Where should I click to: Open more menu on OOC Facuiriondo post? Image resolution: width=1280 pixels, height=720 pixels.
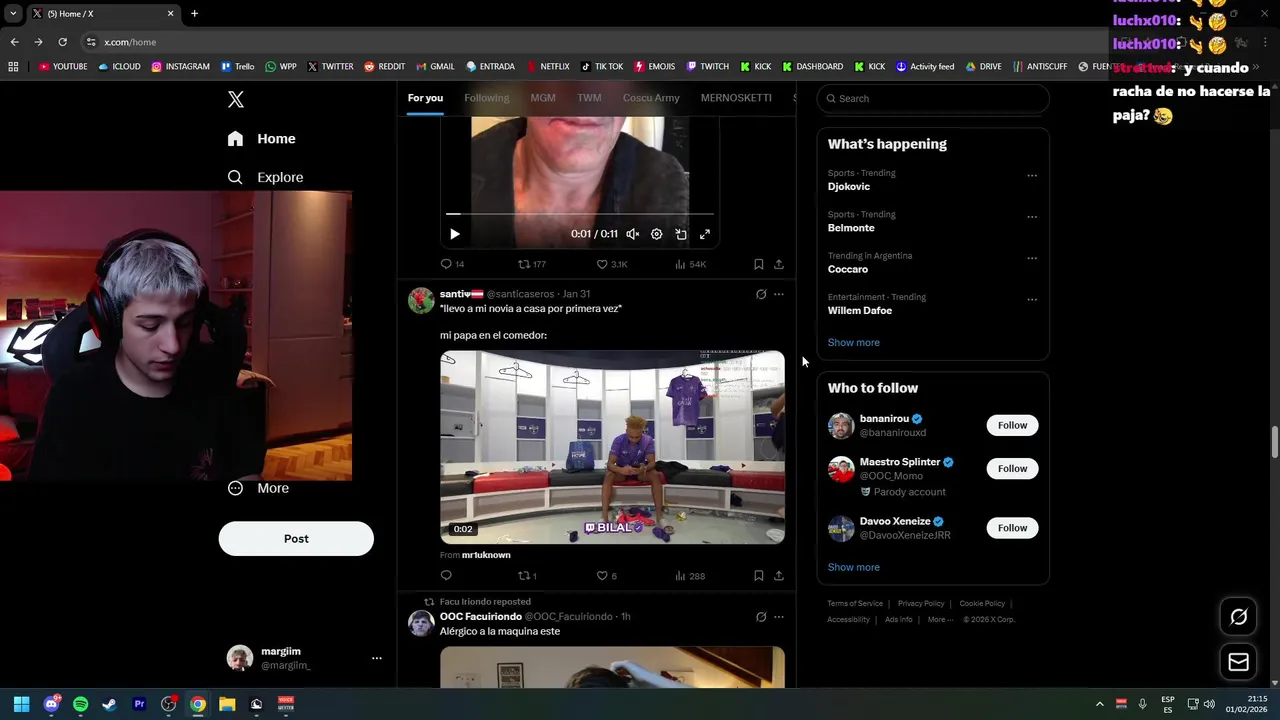(779, 617)
